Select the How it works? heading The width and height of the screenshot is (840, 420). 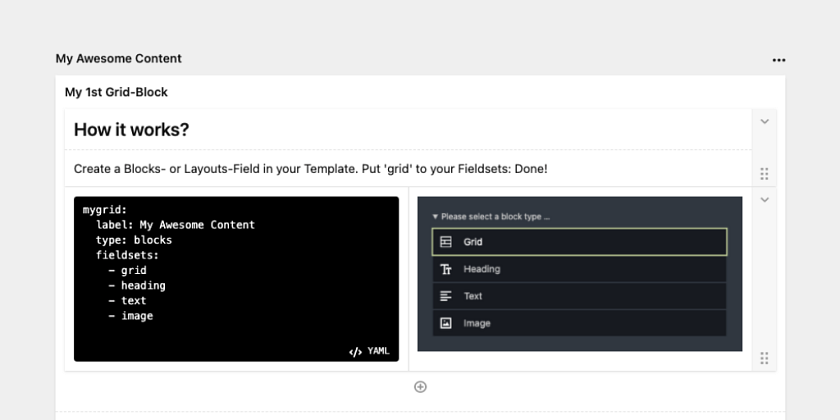pos(131,130)
